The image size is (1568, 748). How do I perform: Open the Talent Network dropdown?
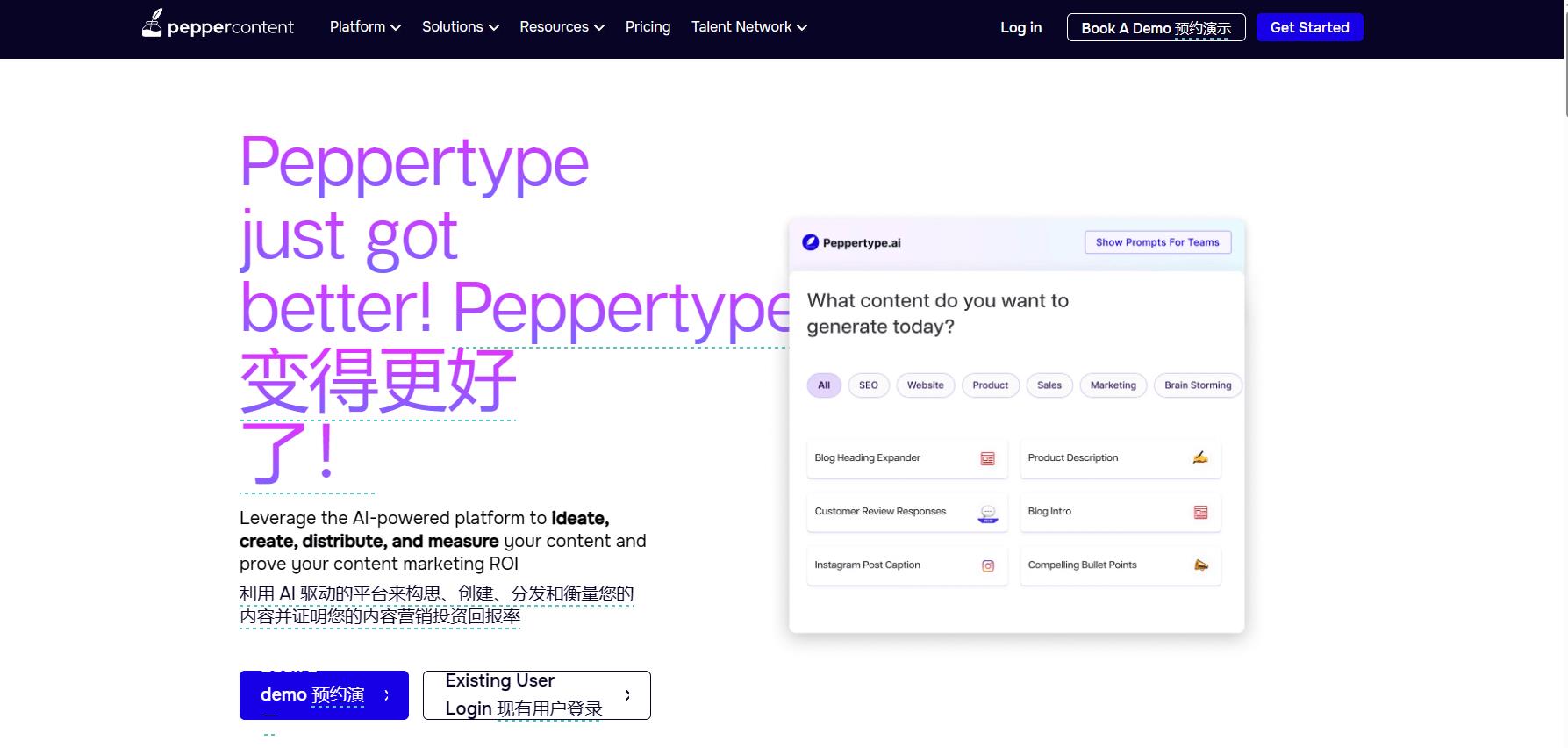(749, 27)
